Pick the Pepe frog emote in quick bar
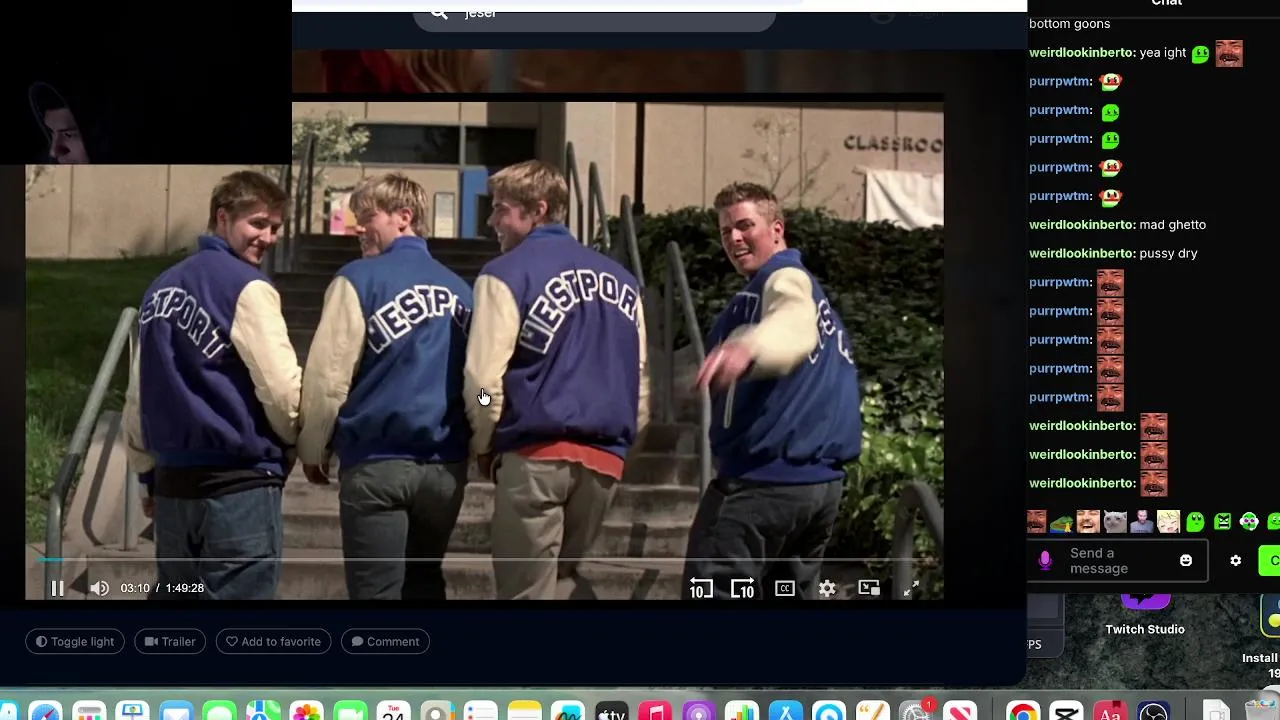Image resolution: width=1280 pixels, height=720 pixels. click(1062, 521)
